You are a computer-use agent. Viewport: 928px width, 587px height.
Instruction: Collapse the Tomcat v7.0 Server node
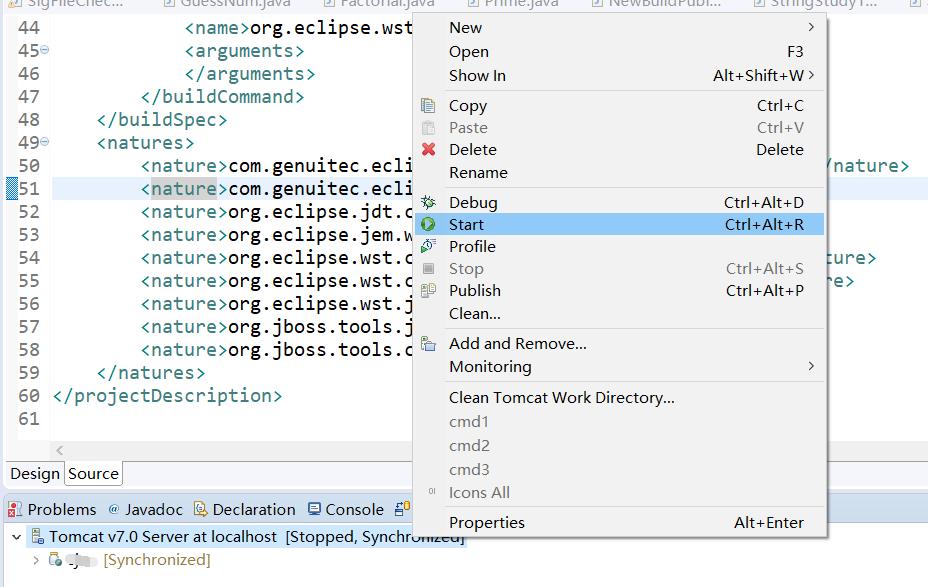pyautogui.click(x=17, y=537)
